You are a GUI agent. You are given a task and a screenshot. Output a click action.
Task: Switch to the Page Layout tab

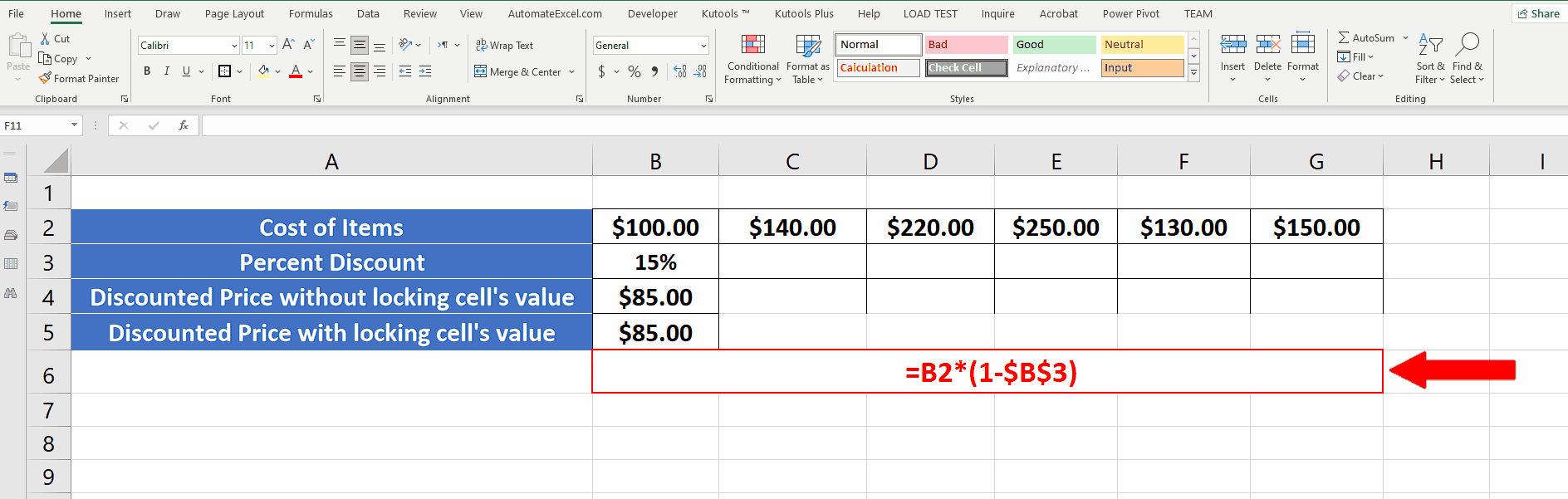[234, 13]
